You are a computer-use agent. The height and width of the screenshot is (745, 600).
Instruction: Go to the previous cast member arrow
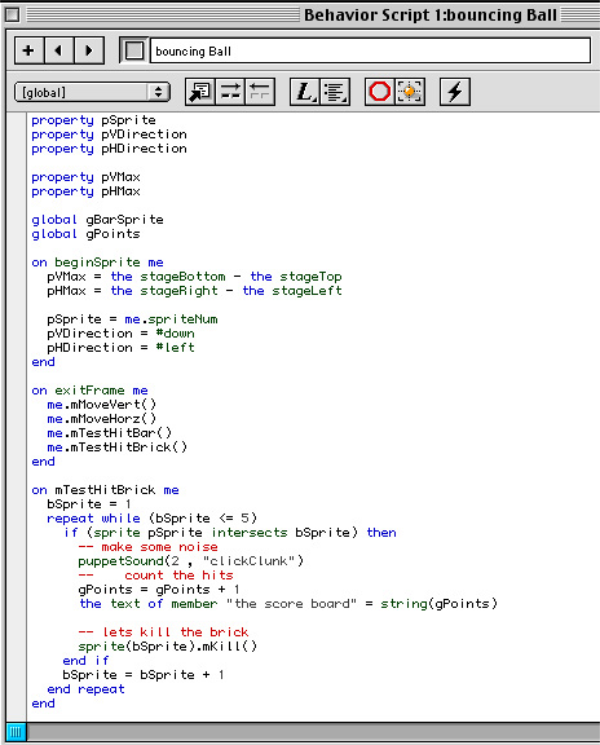point(58,50)
